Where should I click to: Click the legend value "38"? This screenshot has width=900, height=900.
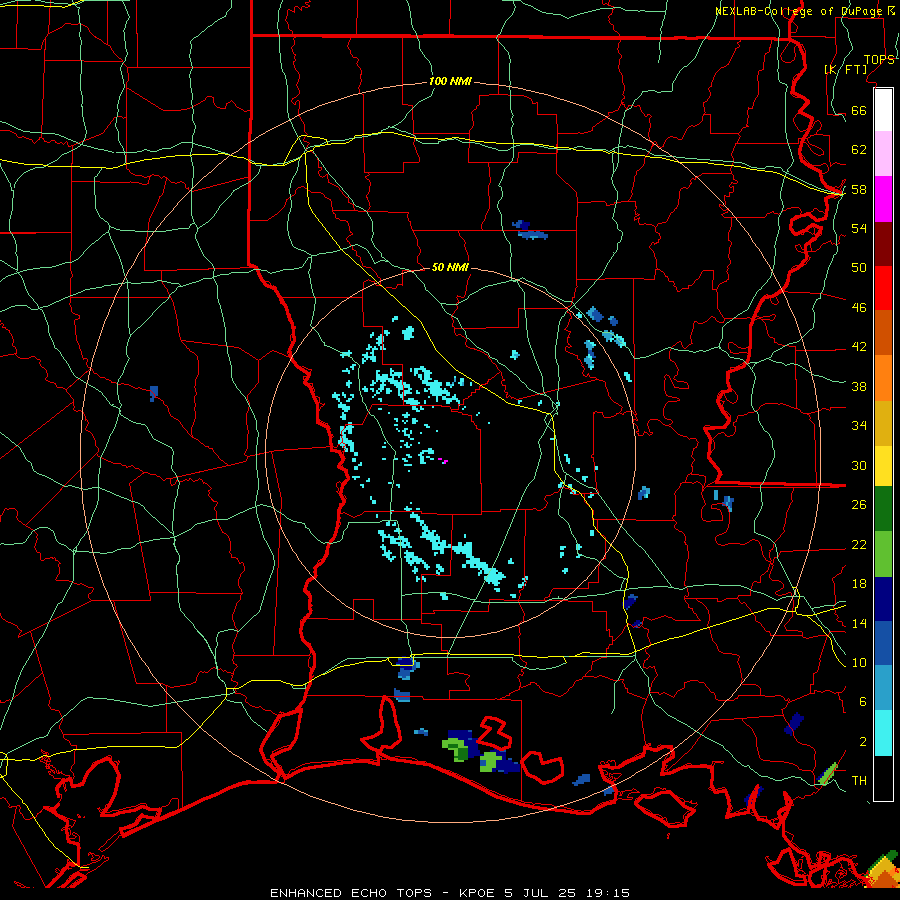point(859,387)
